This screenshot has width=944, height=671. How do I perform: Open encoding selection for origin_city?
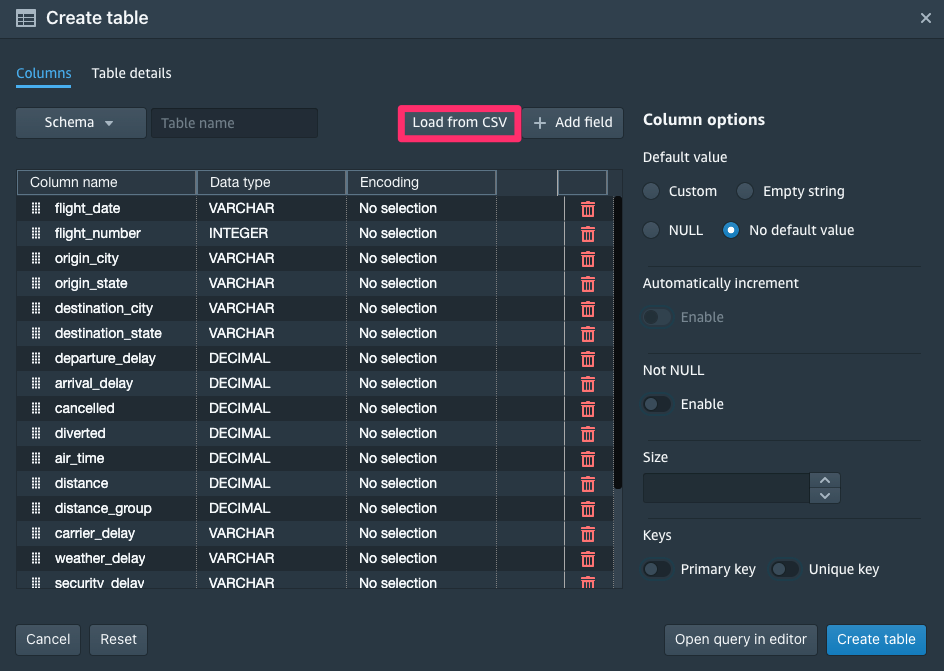(x=421, y=258)
